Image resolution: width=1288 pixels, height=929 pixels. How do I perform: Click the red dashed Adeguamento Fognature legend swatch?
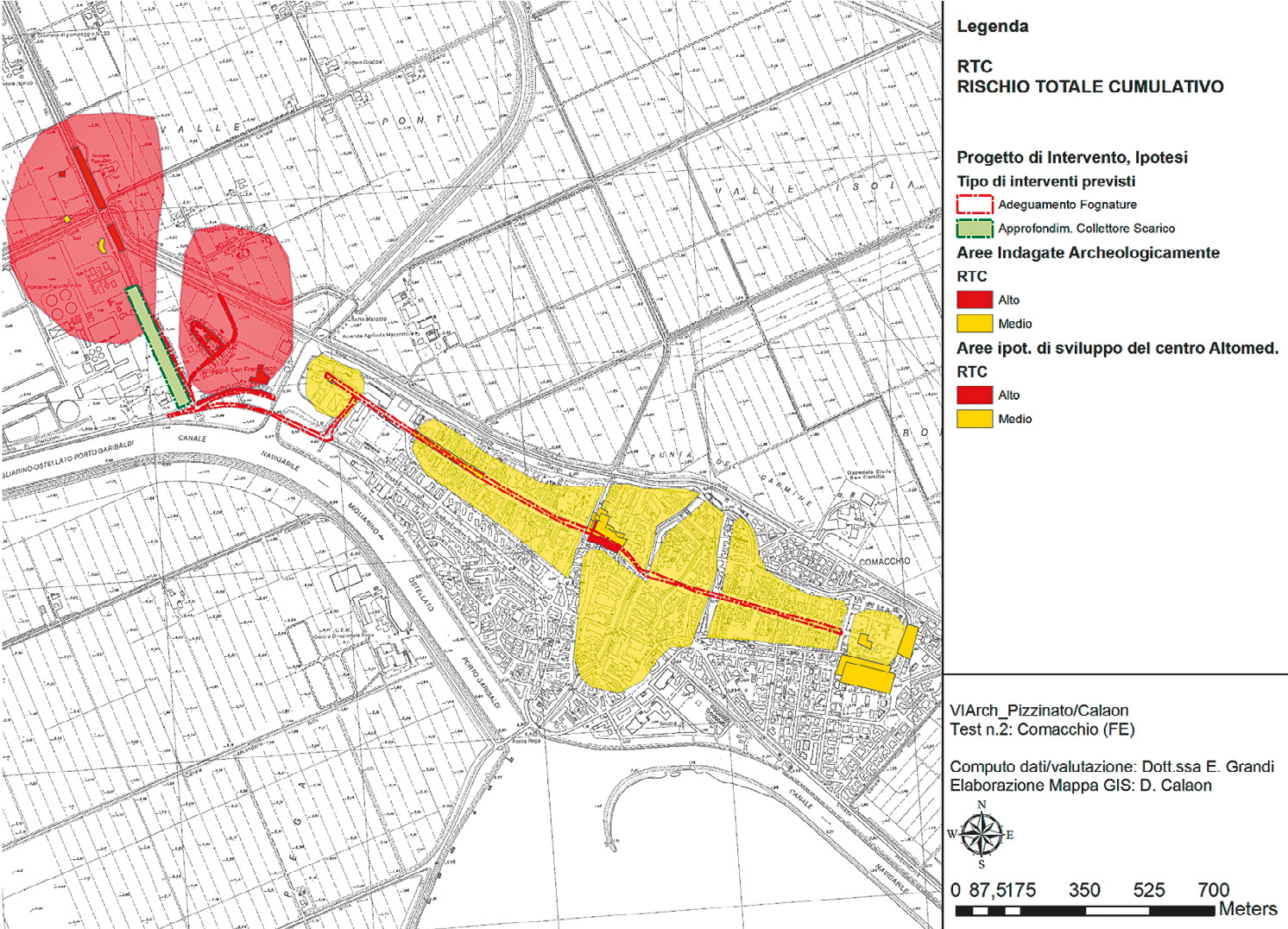point(975,205)
